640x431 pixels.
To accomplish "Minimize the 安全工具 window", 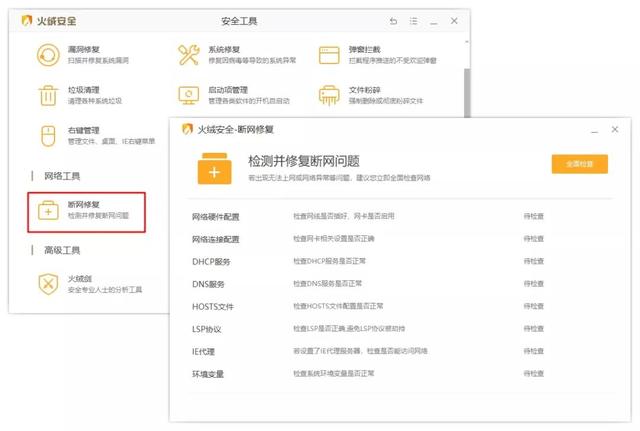I will 433,22.
